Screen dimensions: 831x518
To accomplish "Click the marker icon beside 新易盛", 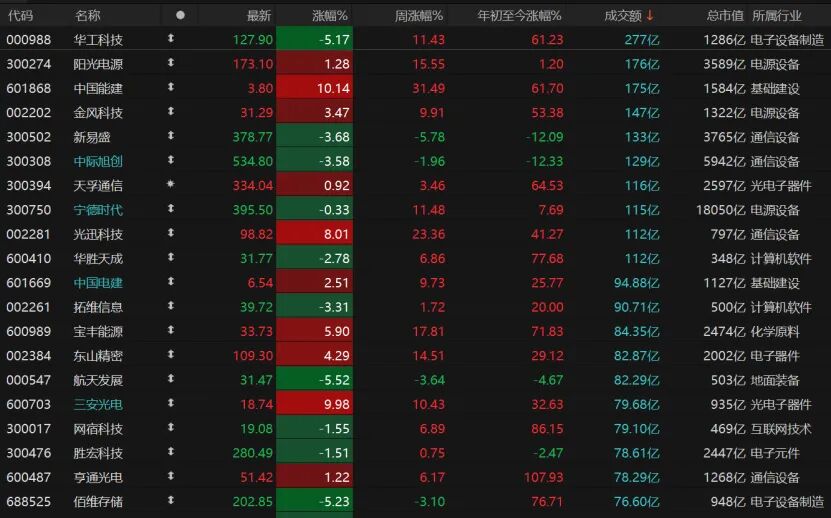I will 171,136.
